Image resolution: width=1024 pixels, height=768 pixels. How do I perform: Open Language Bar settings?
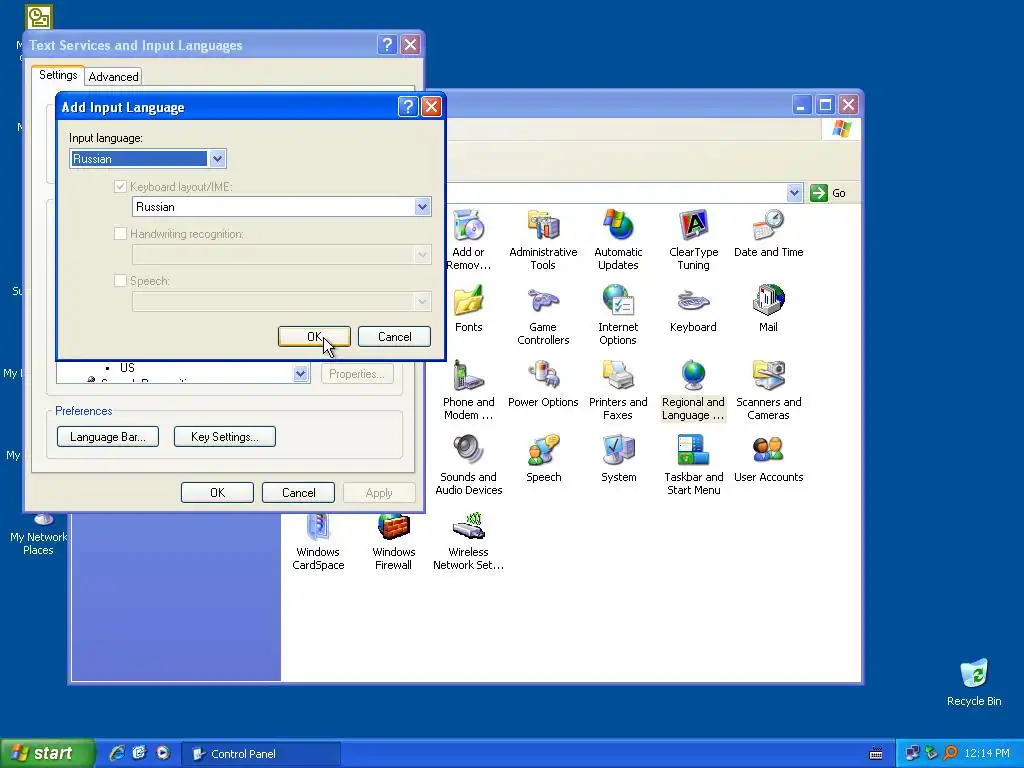click(x=108, y=437)
